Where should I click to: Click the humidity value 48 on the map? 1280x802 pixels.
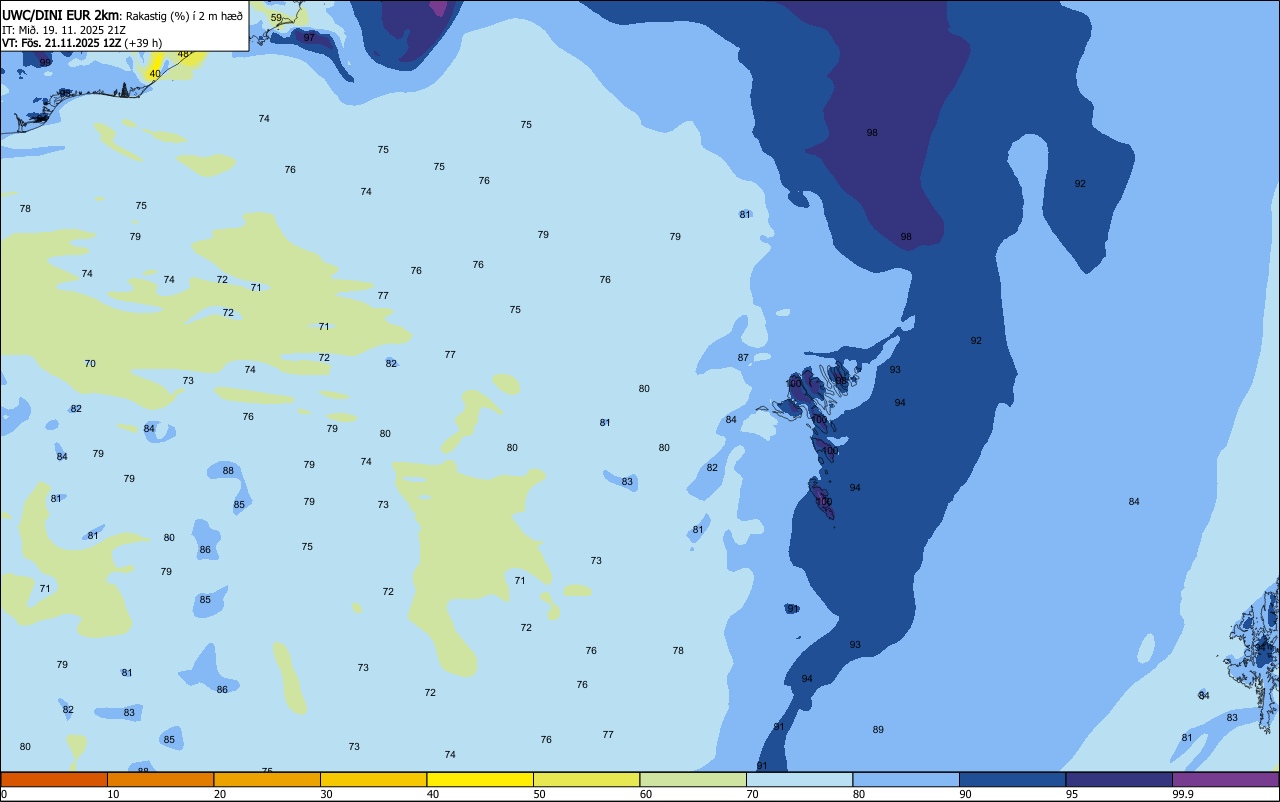pos(183,53)
